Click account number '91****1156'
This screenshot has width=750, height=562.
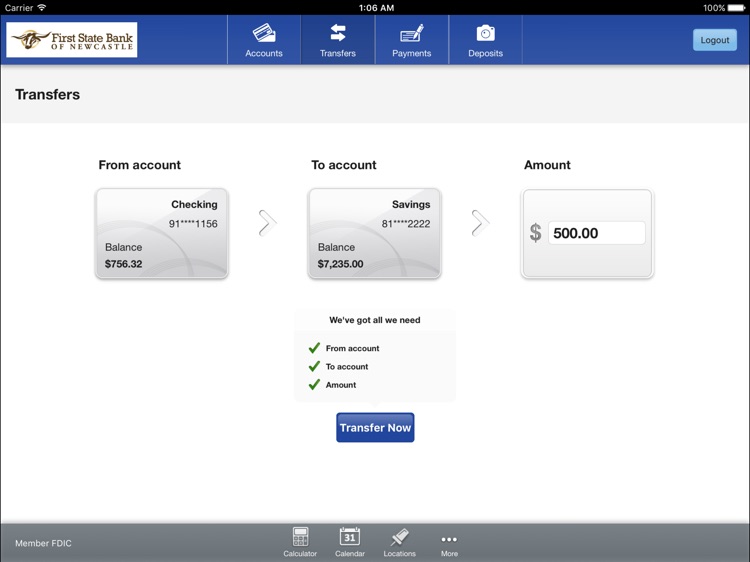coord(193,224)
